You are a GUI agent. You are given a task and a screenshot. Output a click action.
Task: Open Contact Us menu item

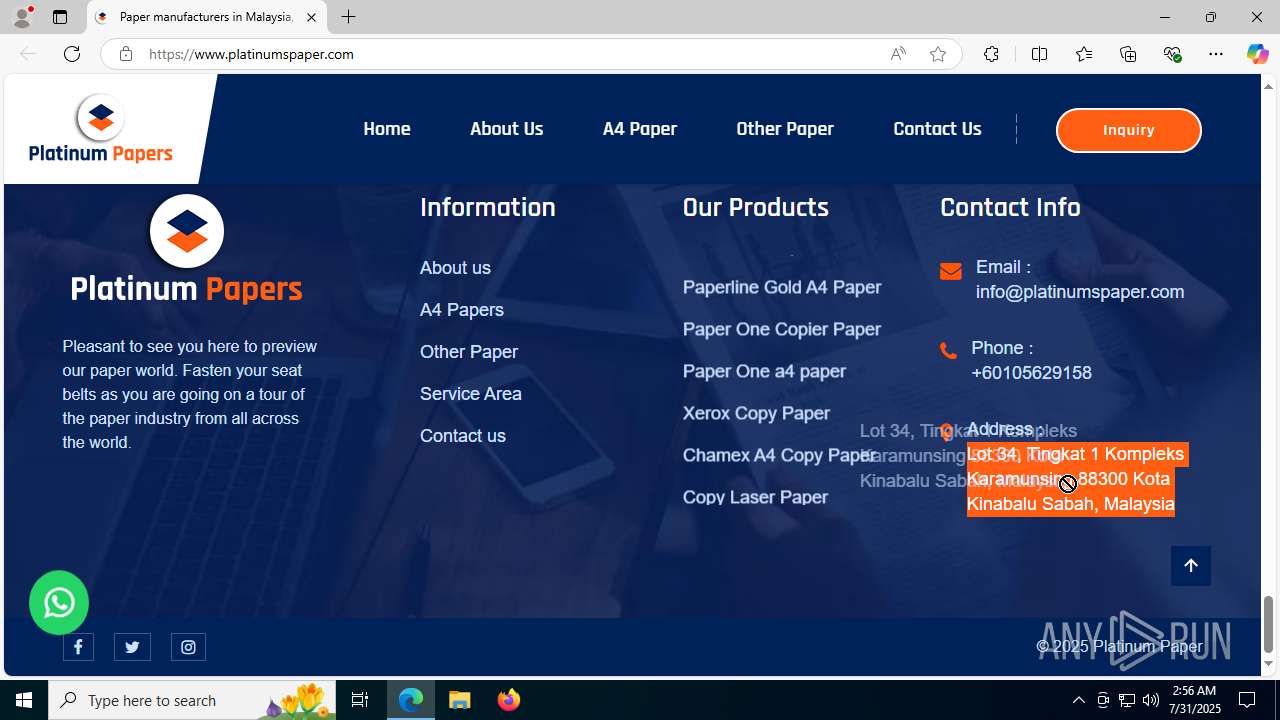[937, 129]
